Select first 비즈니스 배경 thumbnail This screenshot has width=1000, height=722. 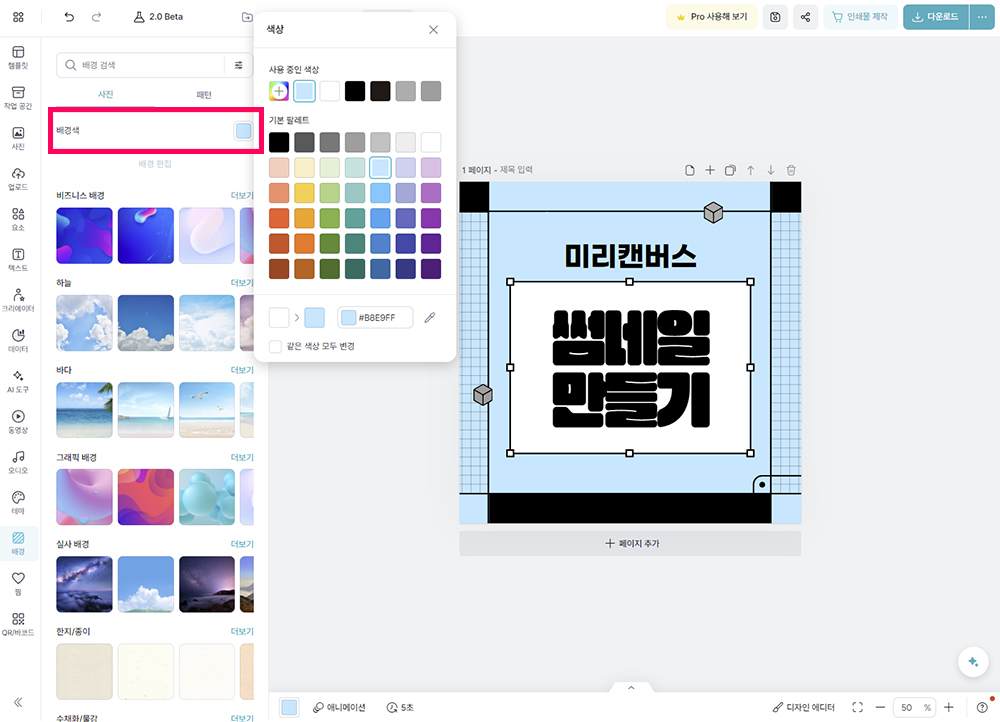(84, 235)
